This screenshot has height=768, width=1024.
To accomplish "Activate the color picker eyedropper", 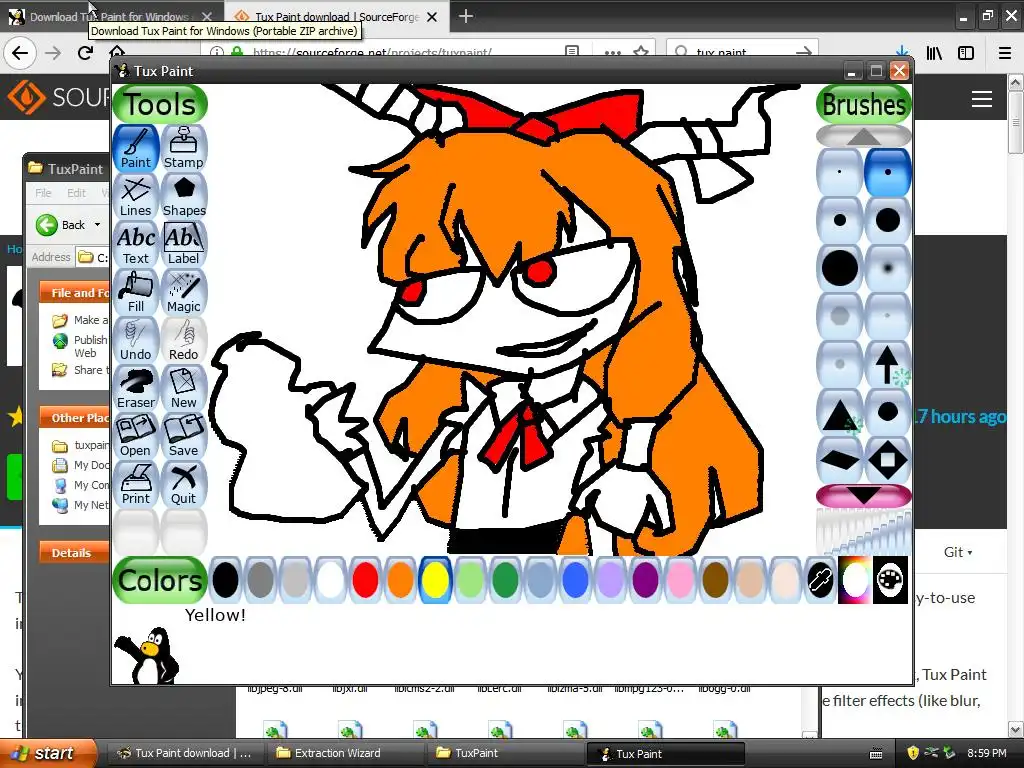I will coord(820,580).
